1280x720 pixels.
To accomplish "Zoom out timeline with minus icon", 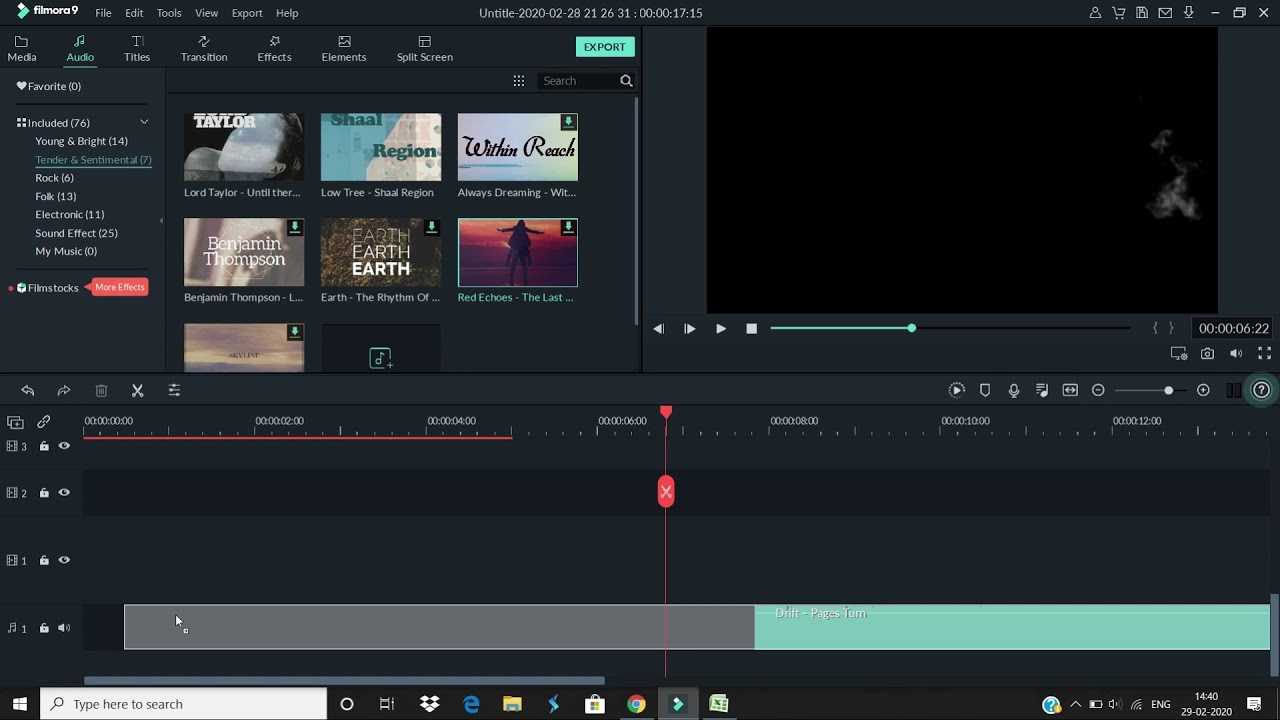I will (1098, 390).
